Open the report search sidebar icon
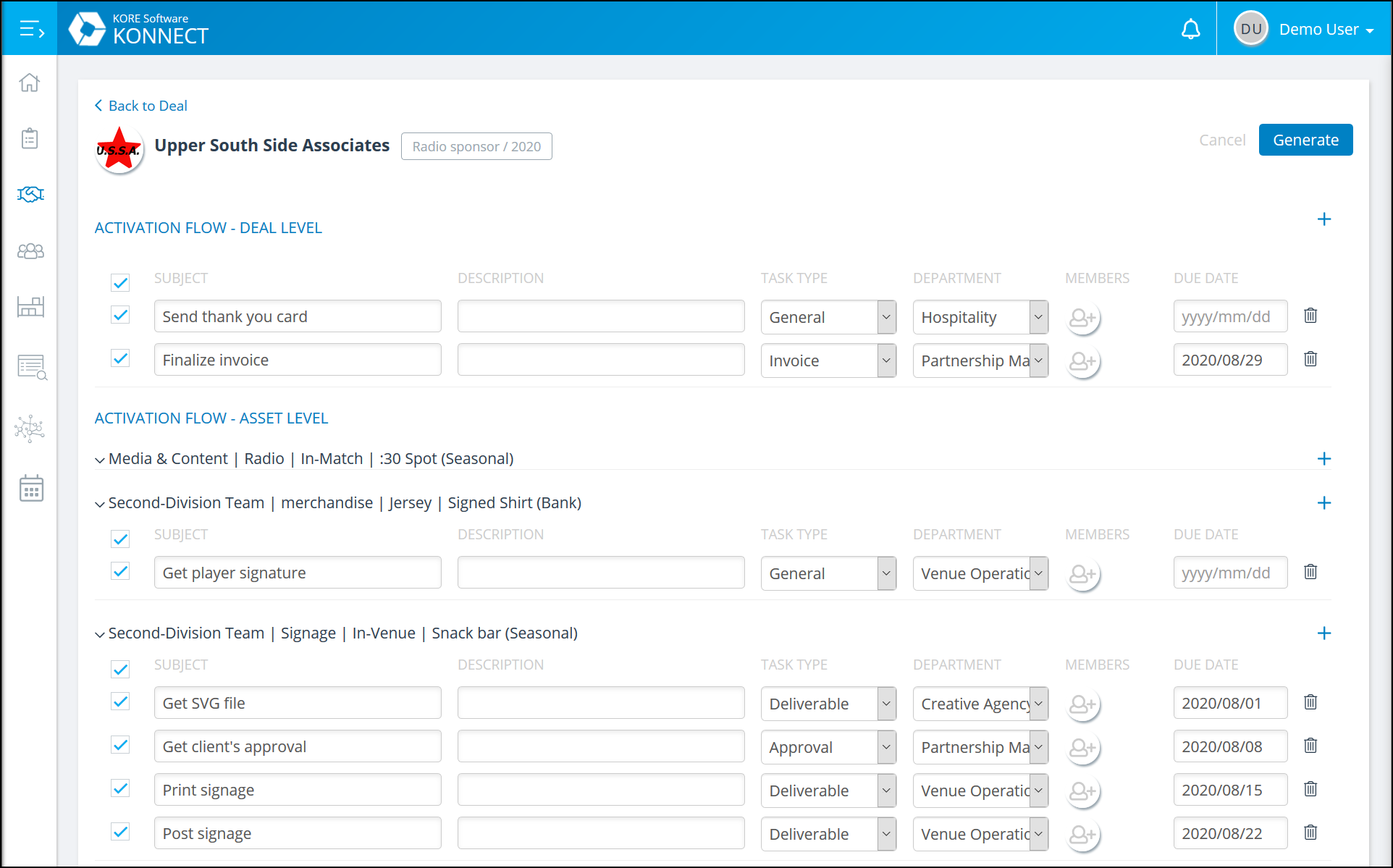 (x=32, y=368)
